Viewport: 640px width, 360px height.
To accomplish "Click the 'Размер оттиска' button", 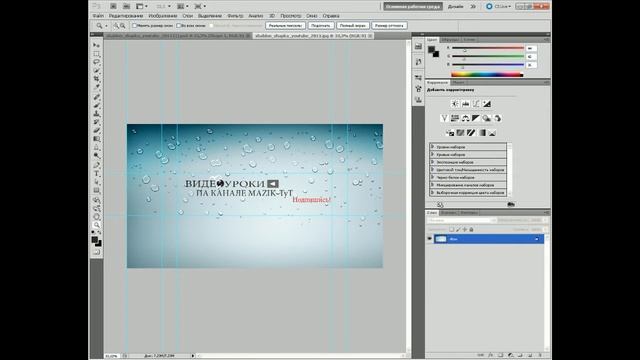I will click(389, 25).
